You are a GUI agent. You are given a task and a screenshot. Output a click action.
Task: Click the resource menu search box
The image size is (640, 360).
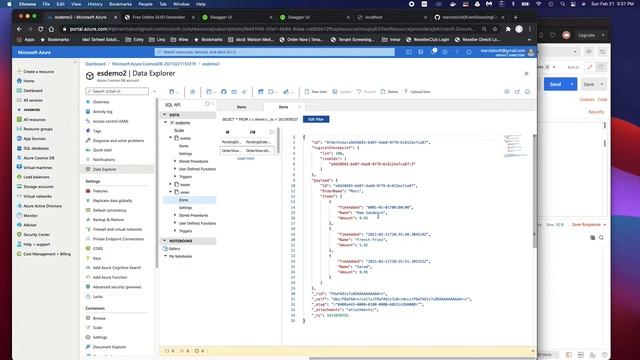click(117, 91)
